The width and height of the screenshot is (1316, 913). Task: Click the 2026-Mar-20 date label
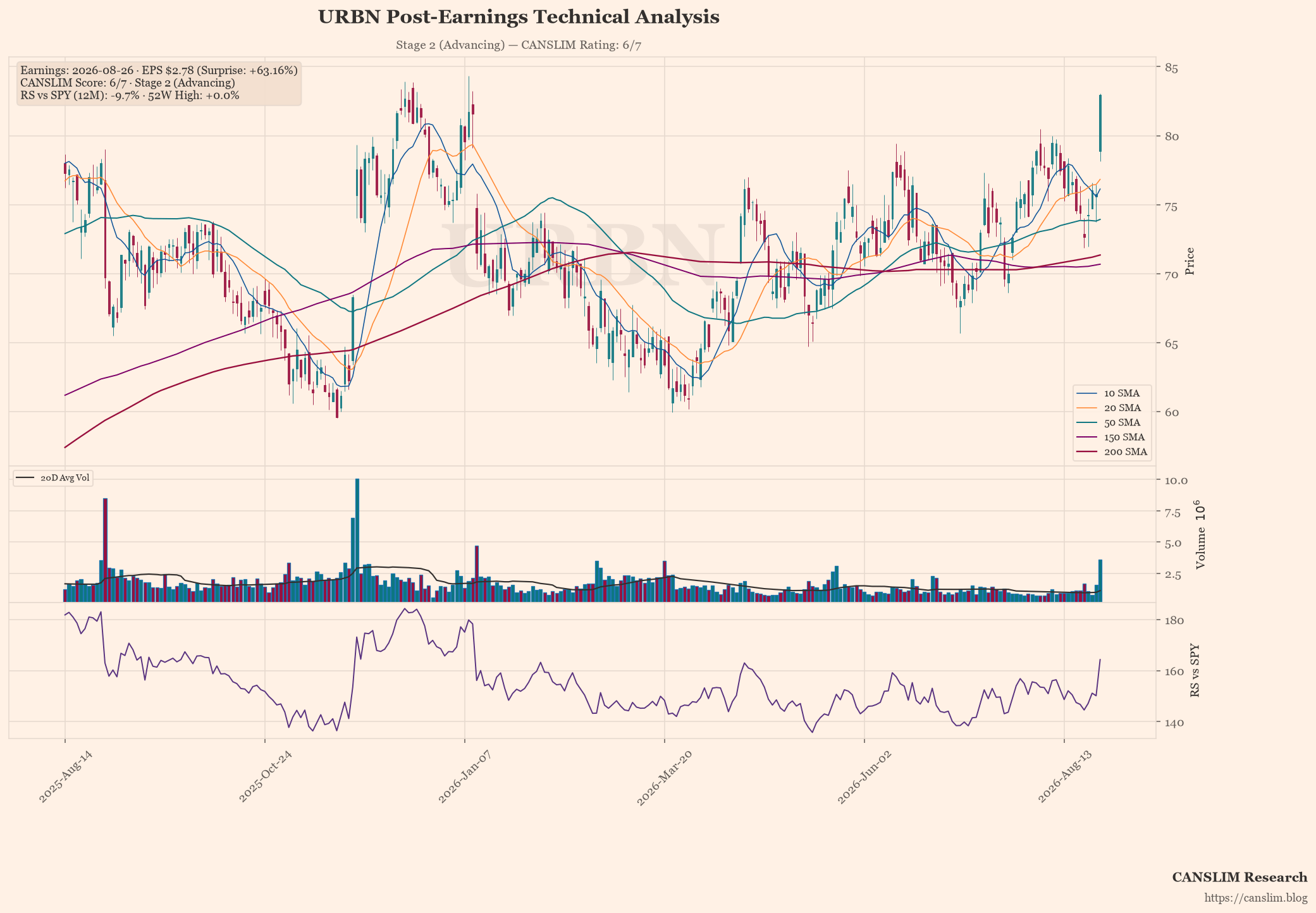665,776
